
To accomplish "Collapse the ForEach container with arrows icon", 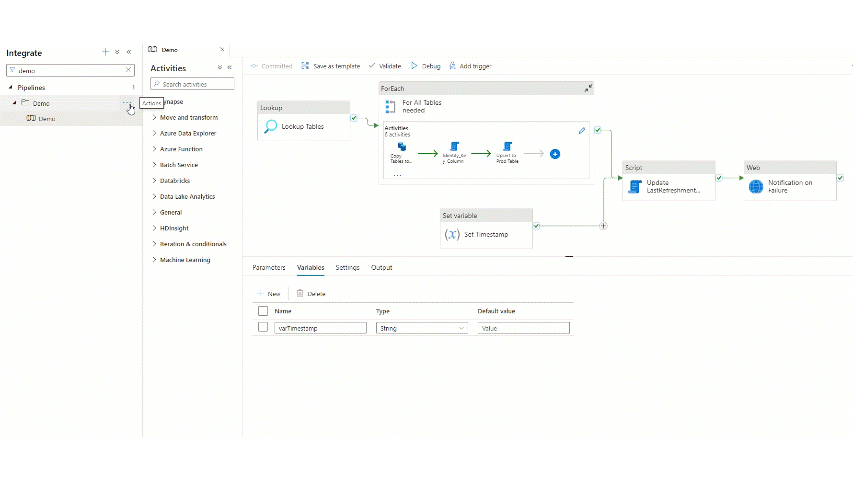I will [588, 88].
